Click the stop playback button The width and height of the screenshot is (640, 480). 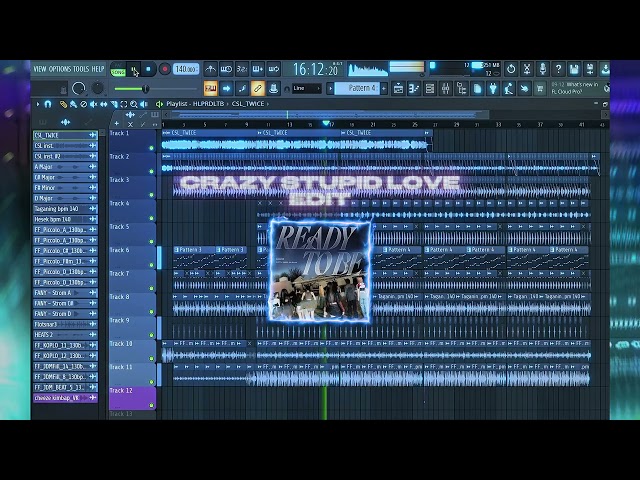(x=149, y=69)
